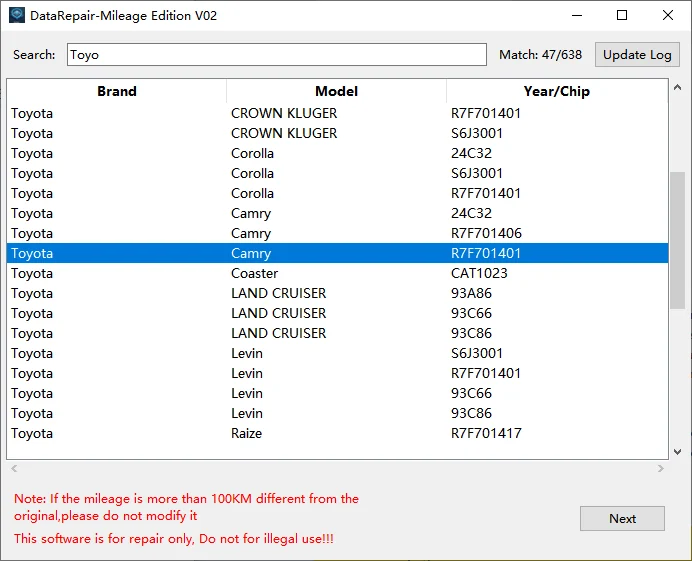Close the DataRepair window
Screen dimensions: 692x561
[x=668, y=15]
